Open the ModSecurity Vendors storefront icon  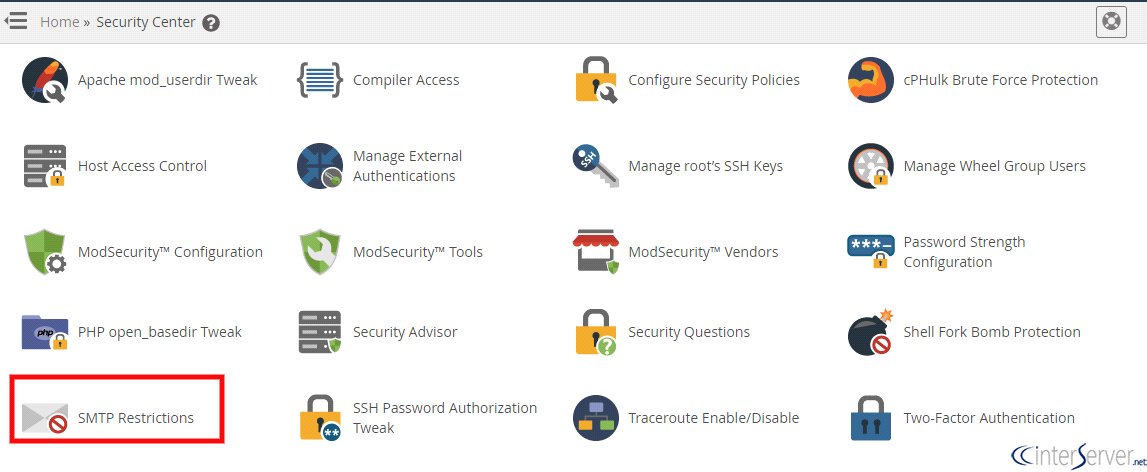coord(595,252)
